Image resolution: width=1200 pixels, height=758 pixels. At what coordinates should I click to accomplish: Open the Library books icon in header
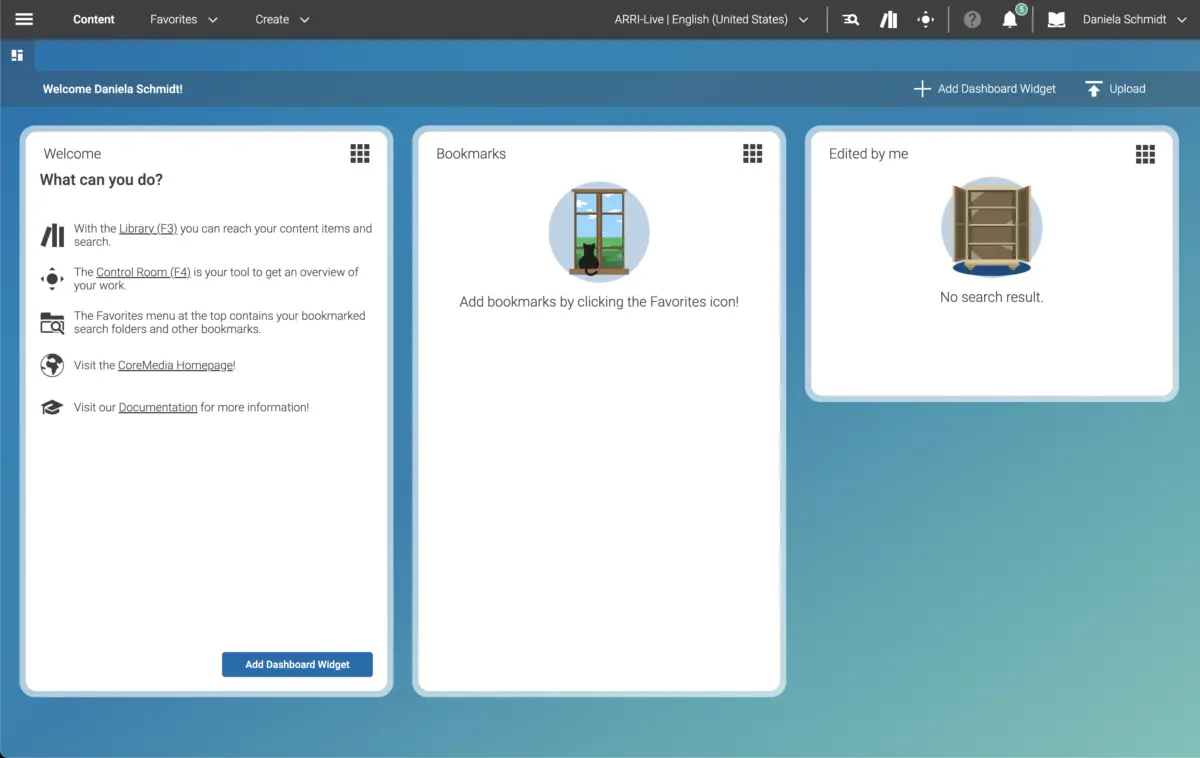(x=888, y=19)
